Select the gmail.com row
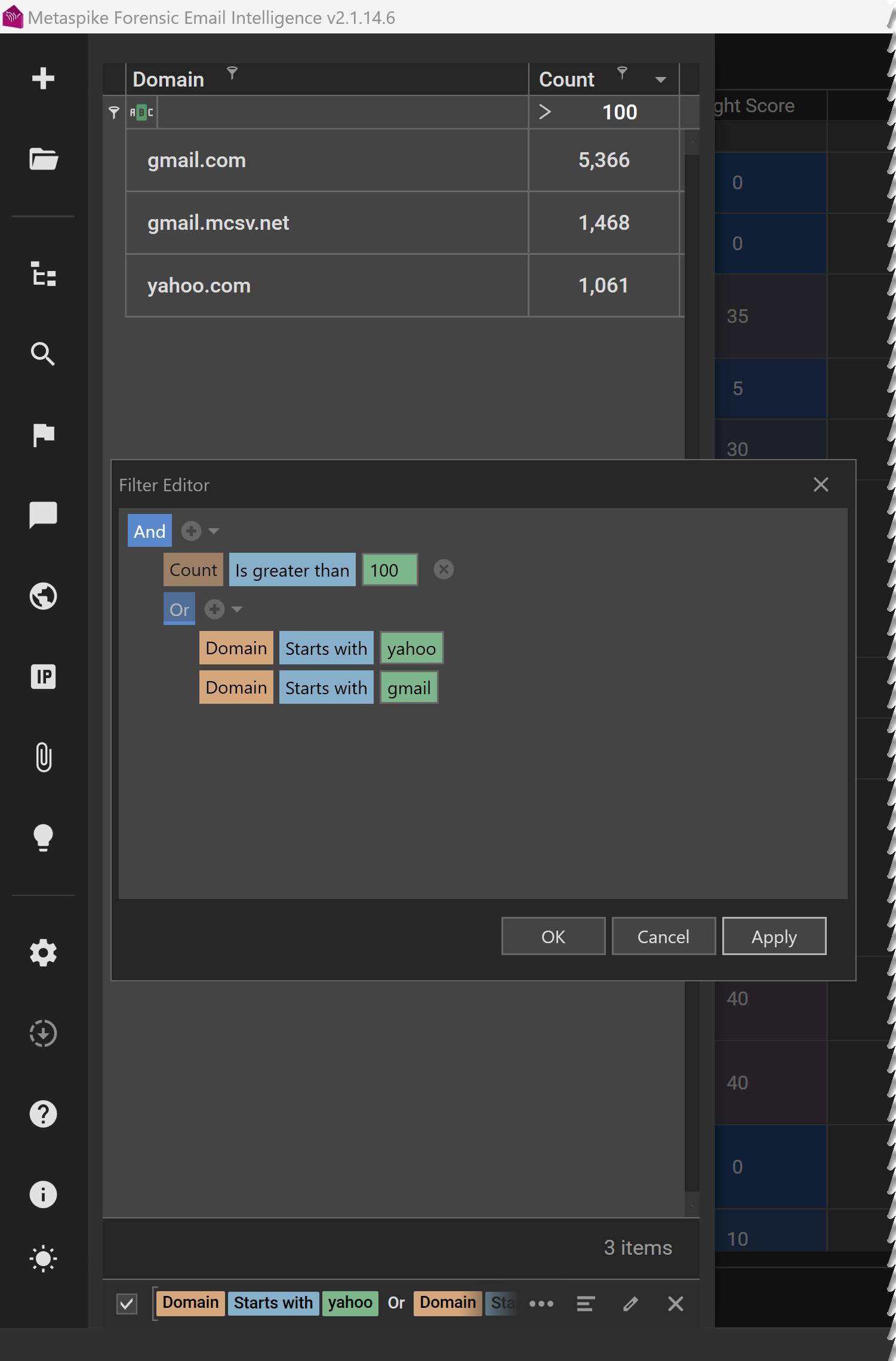Image resolution: width=896 pixels, height=1361 pixels. pyautogui.click(x=404, y=160)
